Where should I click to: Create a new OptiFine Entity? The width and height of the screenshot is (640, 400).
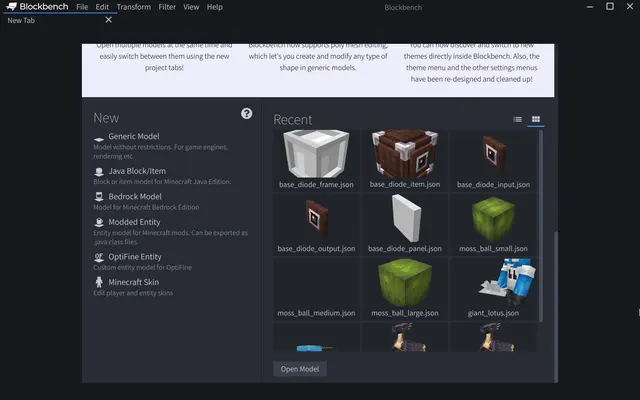pyautogui.click(x=135, y=257)
